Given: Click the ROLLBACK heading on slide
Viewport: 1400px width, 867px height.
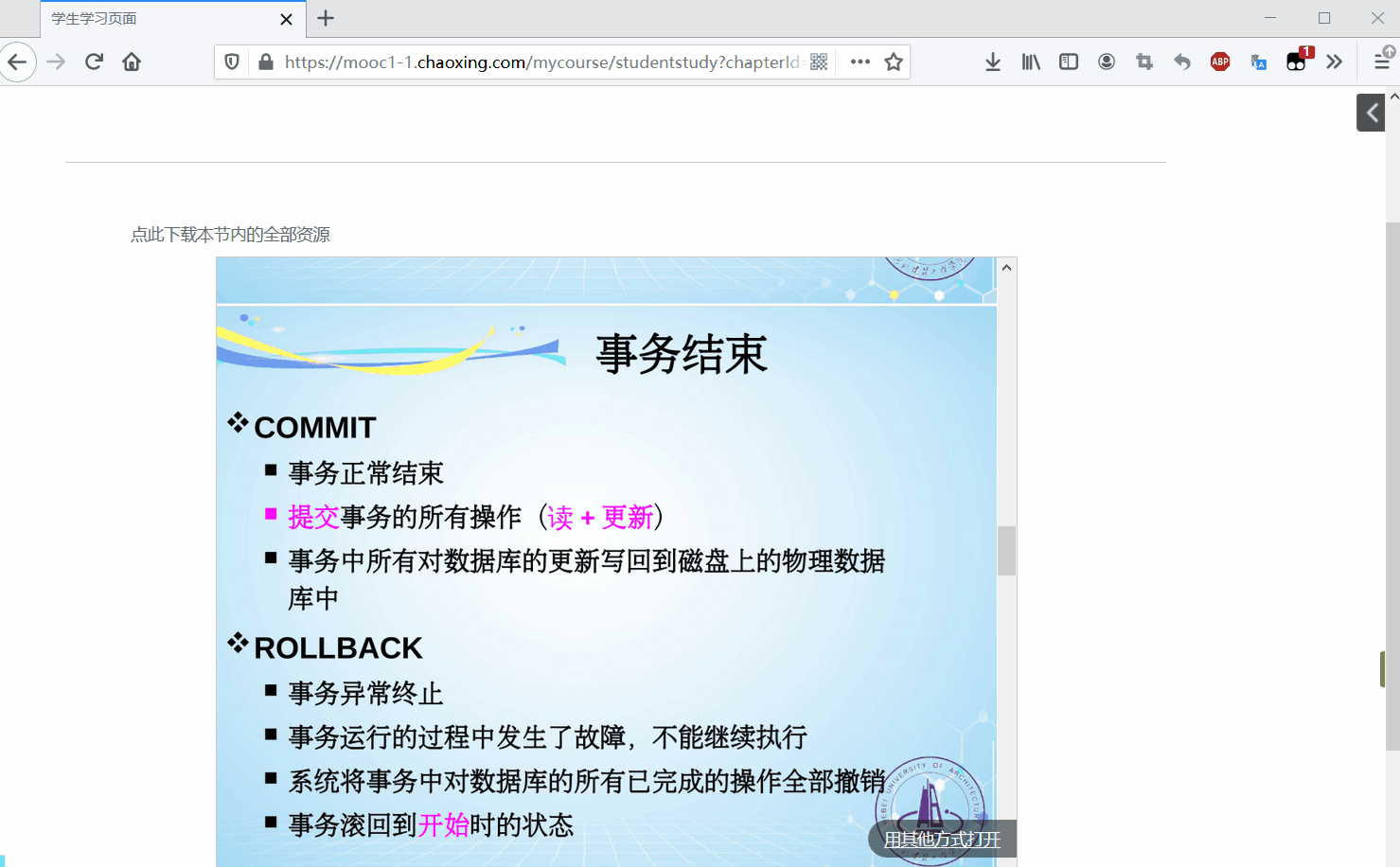Looking at the screenshot, I should click(x=338, y=648).
